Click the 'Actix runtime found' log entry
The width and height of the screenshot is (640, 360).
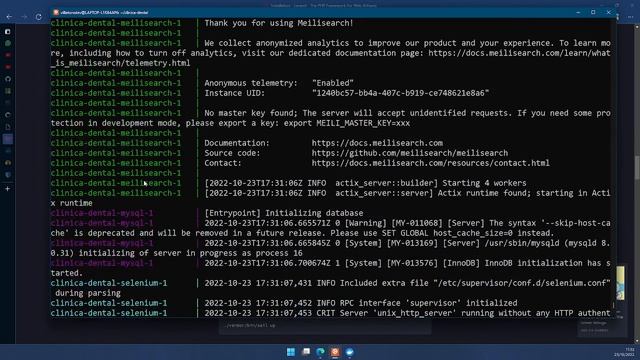(x=407, y=193)
